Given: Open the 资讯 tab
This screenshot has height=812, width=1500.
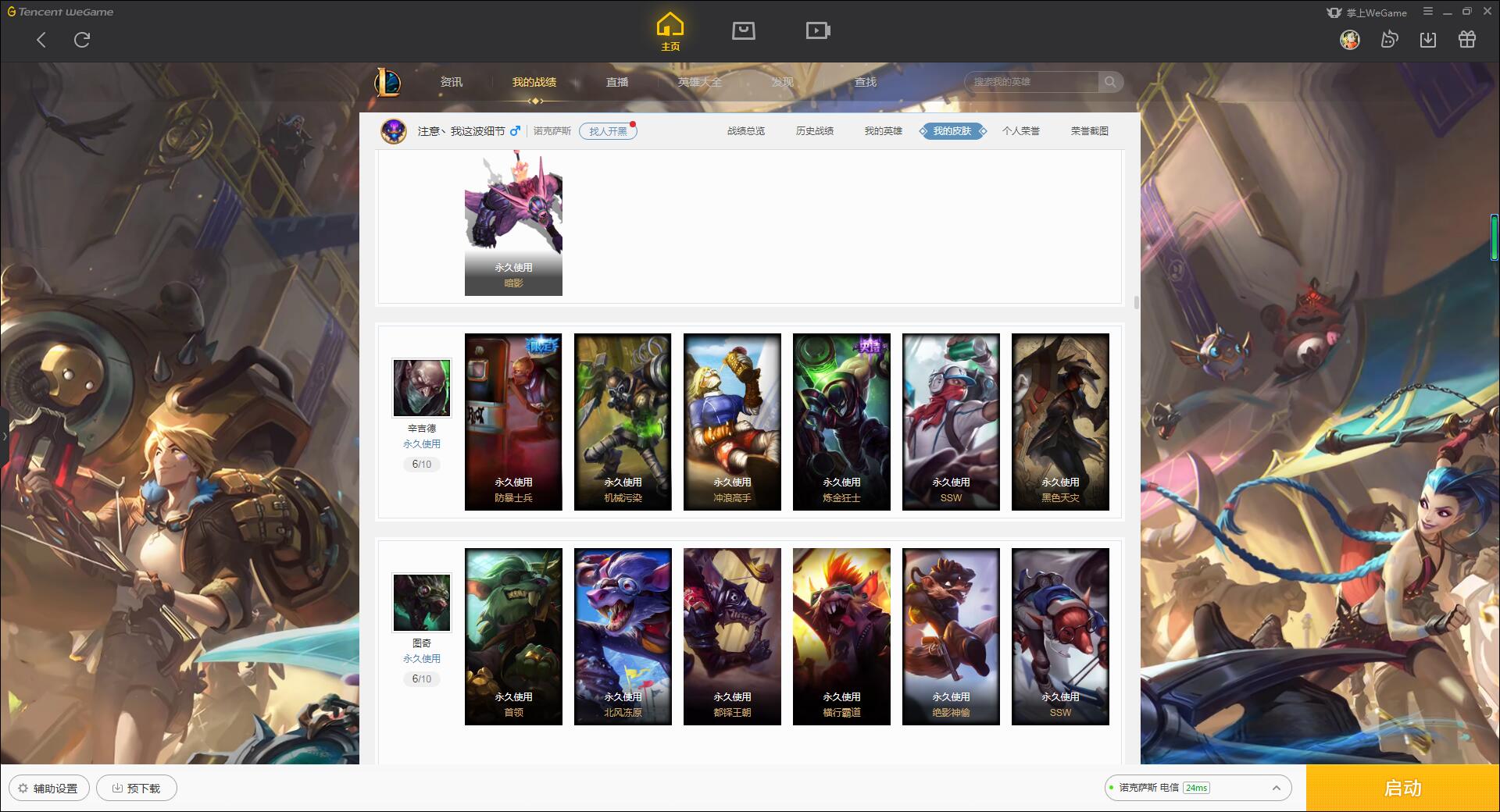Looking at the screenshot, I should 452,82.
